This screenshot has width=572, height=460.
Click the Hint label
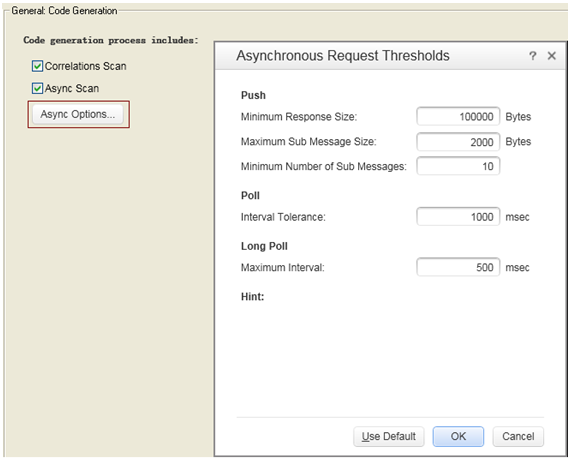[x=252, y=297]
